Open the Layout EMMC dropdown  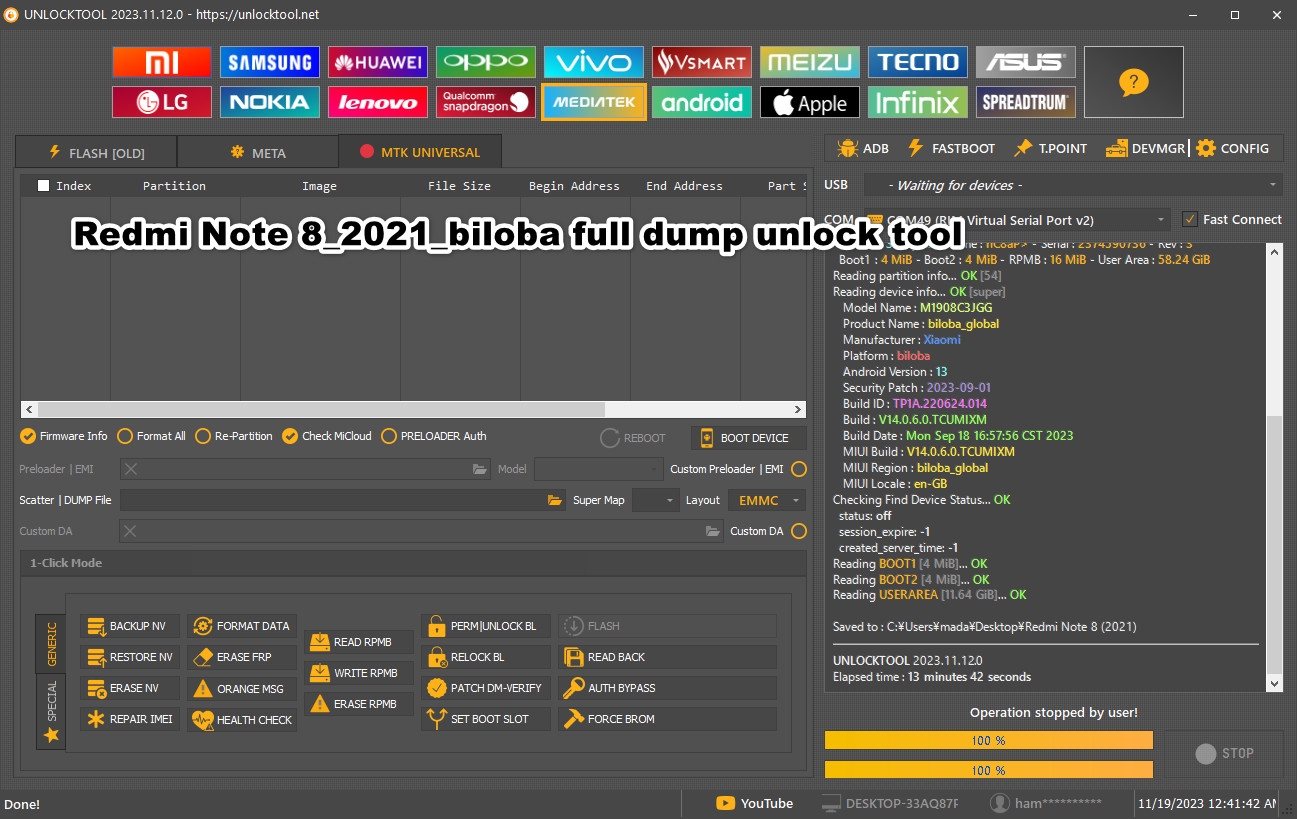766,500
